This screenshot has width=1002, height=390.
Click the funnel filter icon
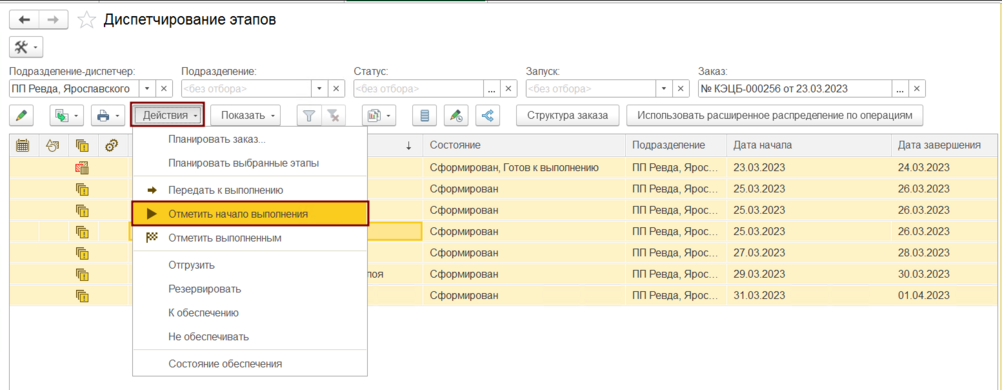pyautogui.click(x=309, y=116)
